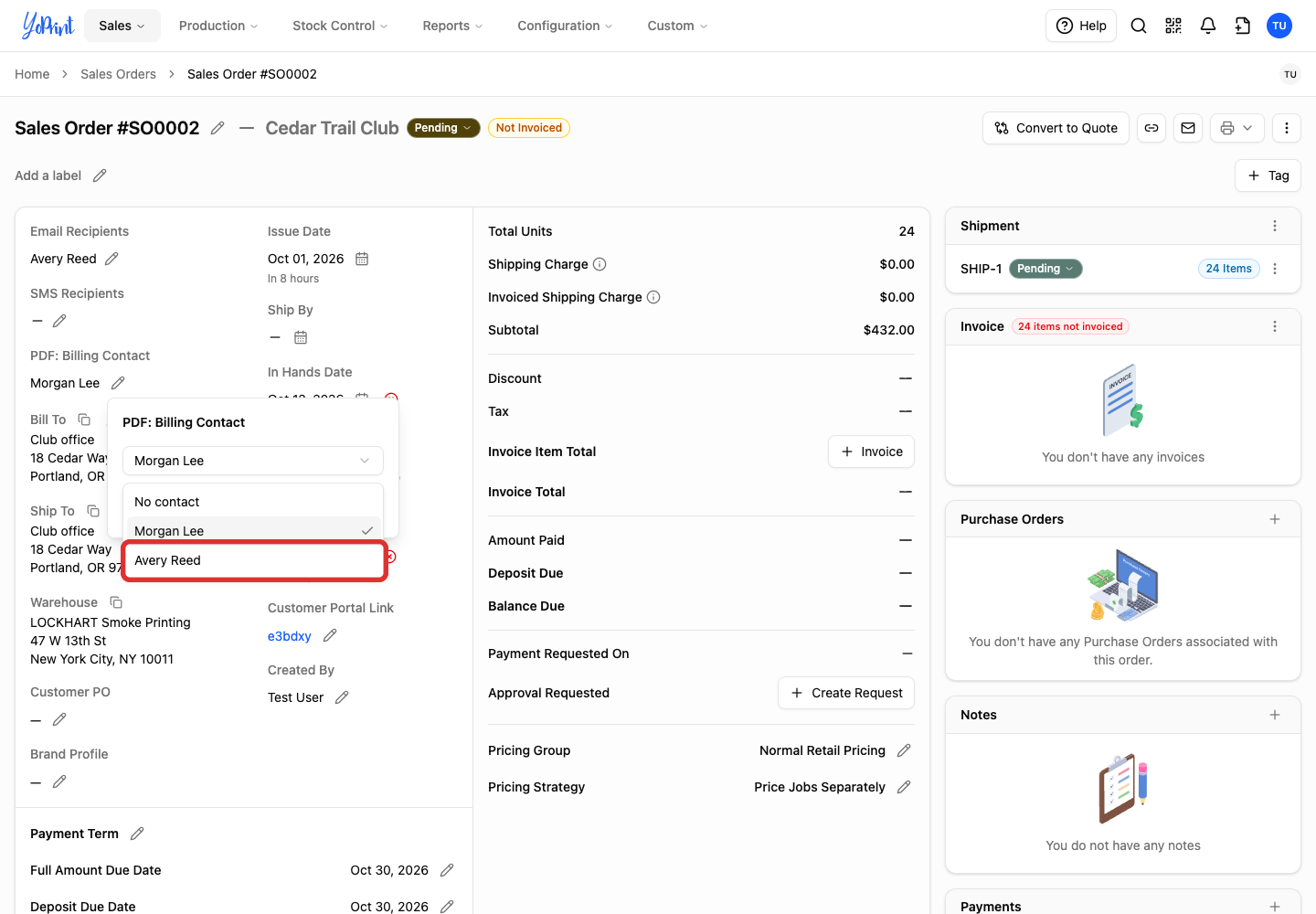Image resolution: width=1316 pixels, height=914 pixels.
Task: Expand the Configuration menu
Action: point(565,26)
